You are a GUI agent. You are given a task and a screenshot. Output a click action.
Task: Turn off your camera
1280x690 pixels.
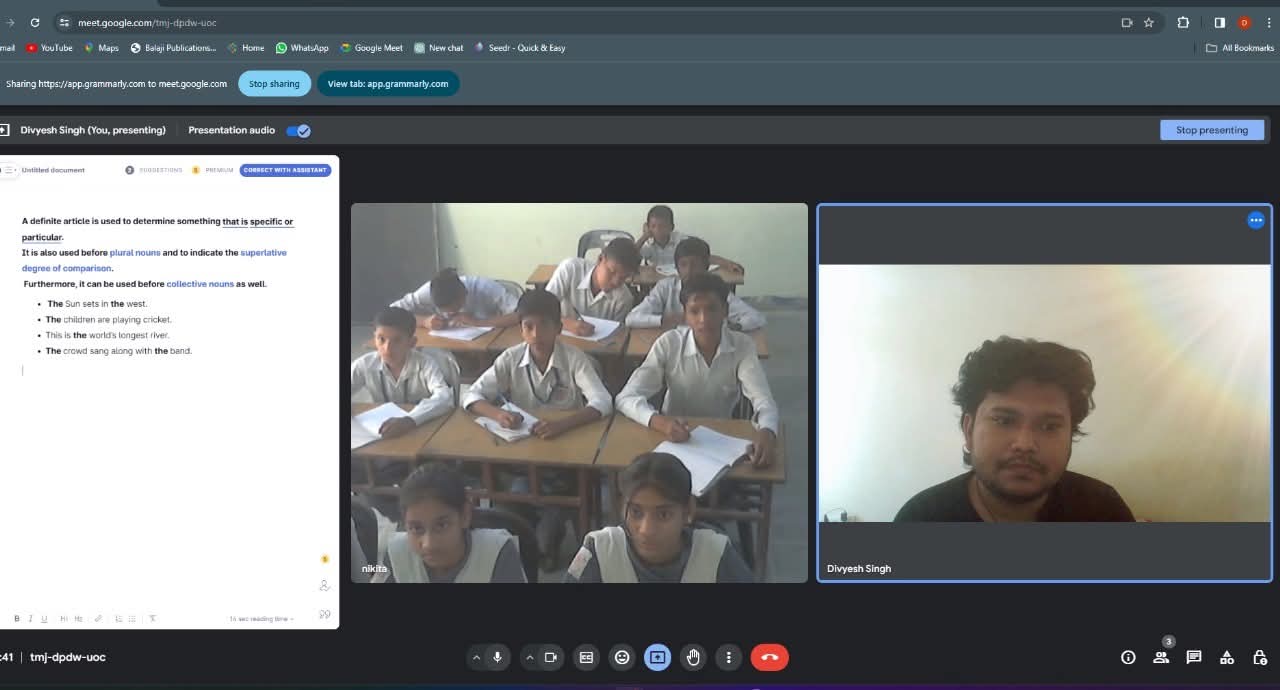(x=550, y=657)
